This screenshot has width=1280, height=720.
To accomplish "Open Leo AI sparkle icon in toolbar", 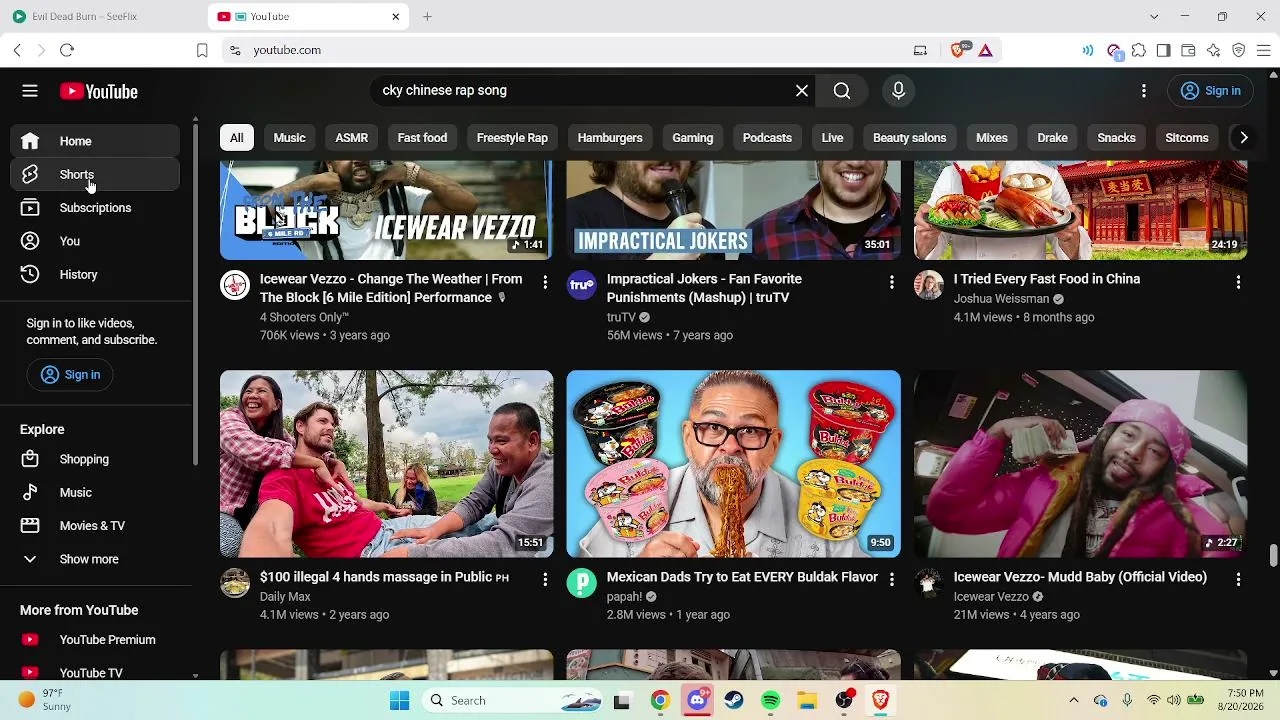I will coord(1213,50).
